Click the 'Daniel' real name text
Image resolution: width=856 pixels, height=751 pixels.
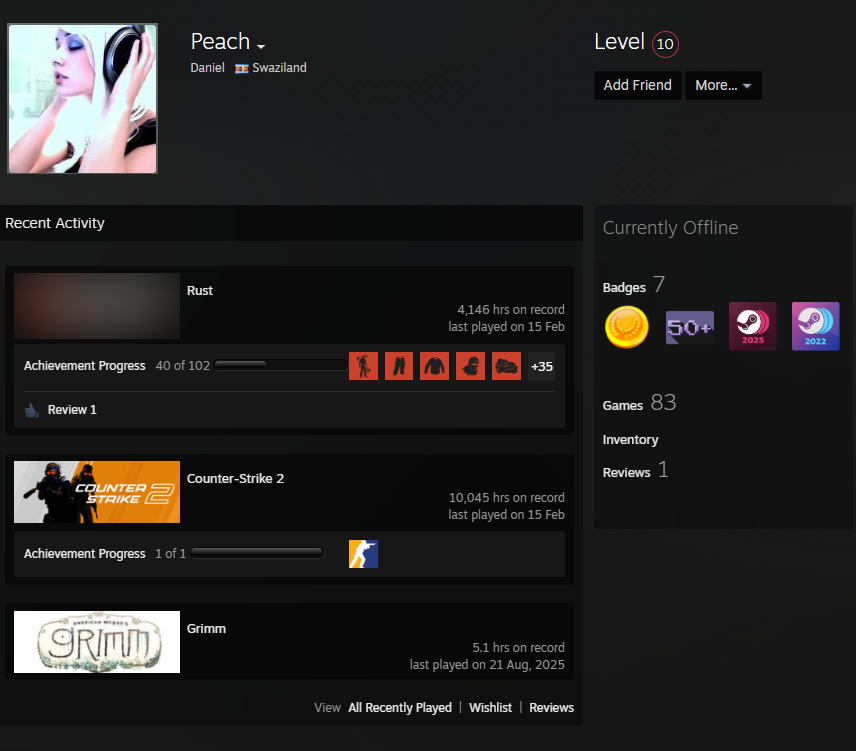[x=207, y=68]
